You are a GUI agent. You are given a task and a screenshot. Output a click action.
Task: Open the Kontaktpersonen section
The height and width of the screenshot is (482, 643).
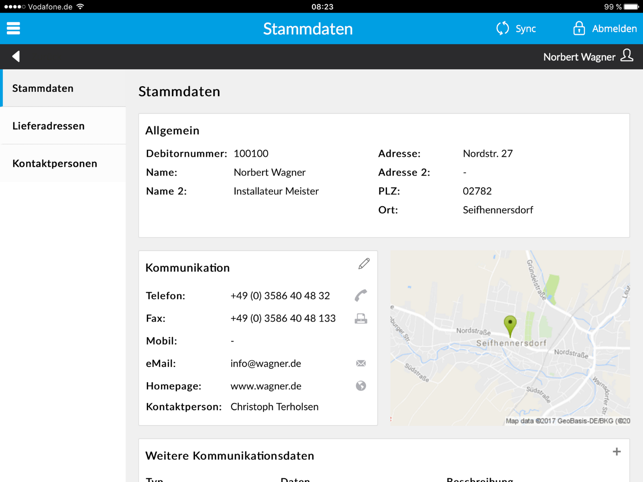tap(63, 163)
